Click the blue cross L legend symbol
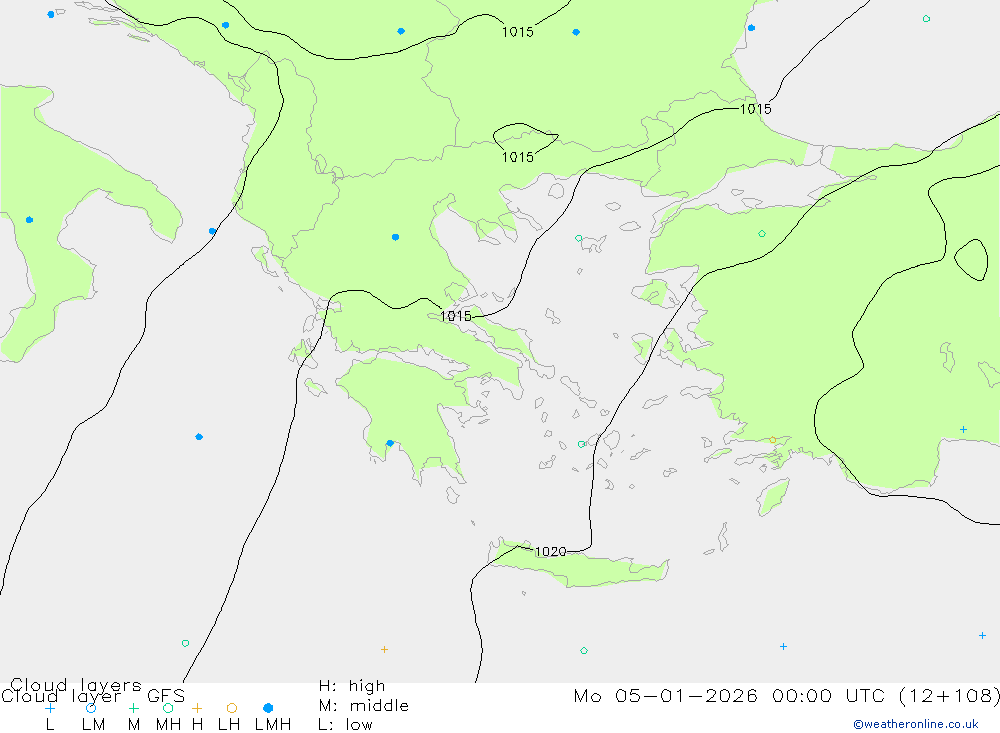The height and width of the screenshot is (733, 1000). coord(50,708)
